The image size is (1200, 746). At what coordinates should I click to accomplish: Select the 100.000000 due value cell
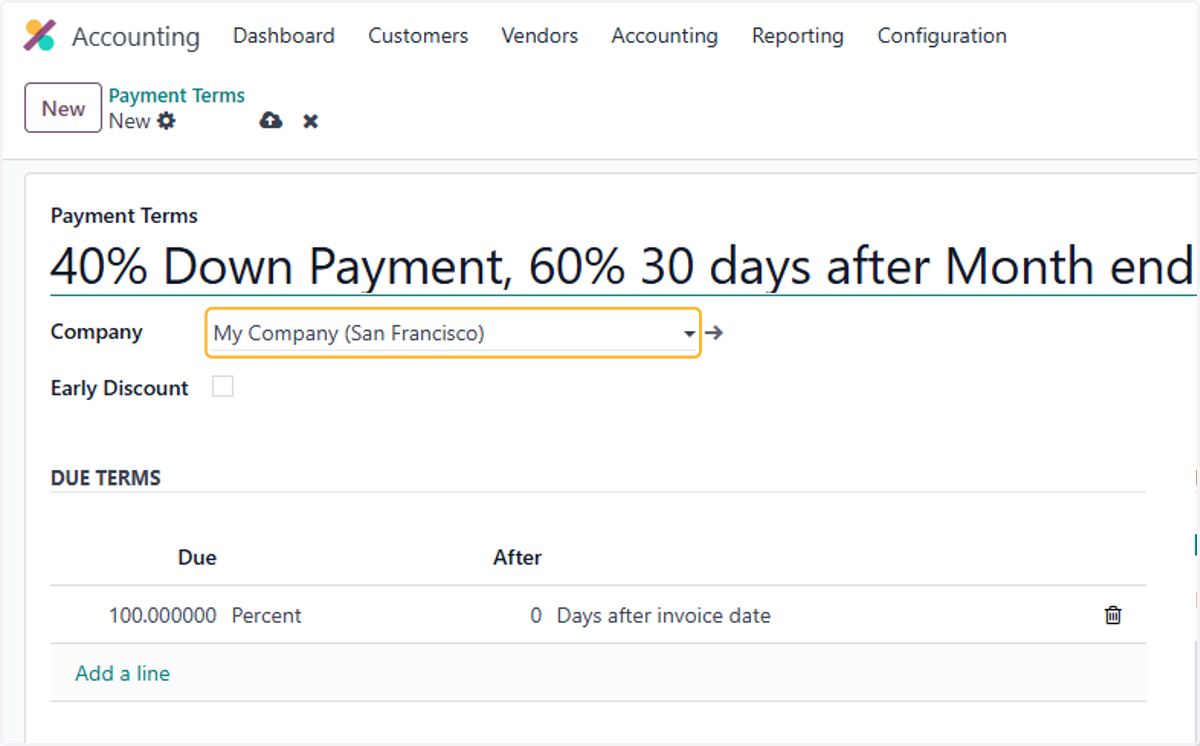(x=162, y=616)
